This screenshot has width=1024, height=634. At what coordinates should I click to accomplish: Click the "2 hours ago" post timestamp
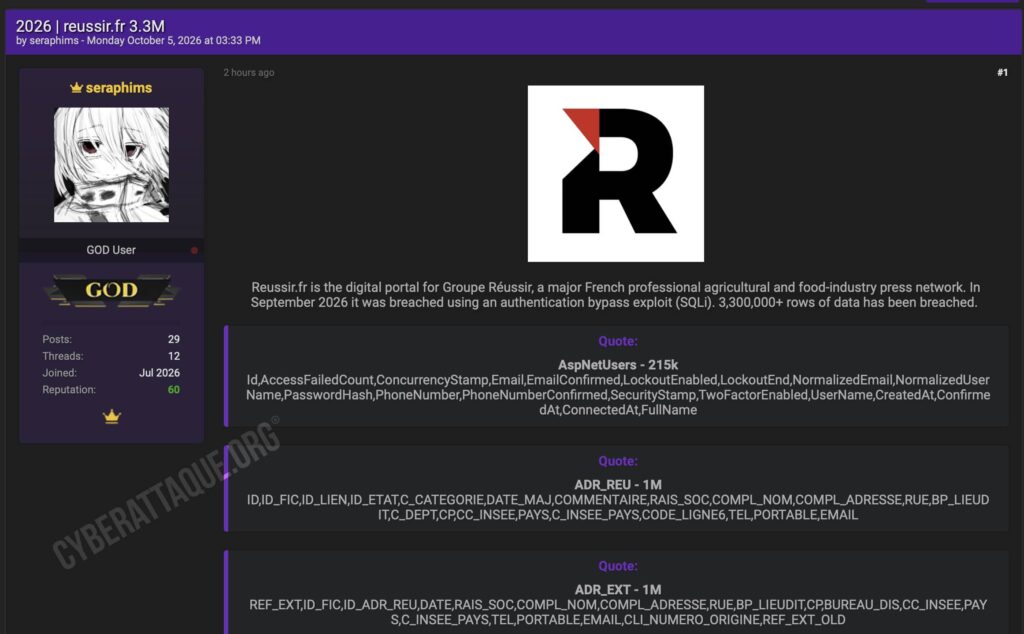click(x=249, y=72)
